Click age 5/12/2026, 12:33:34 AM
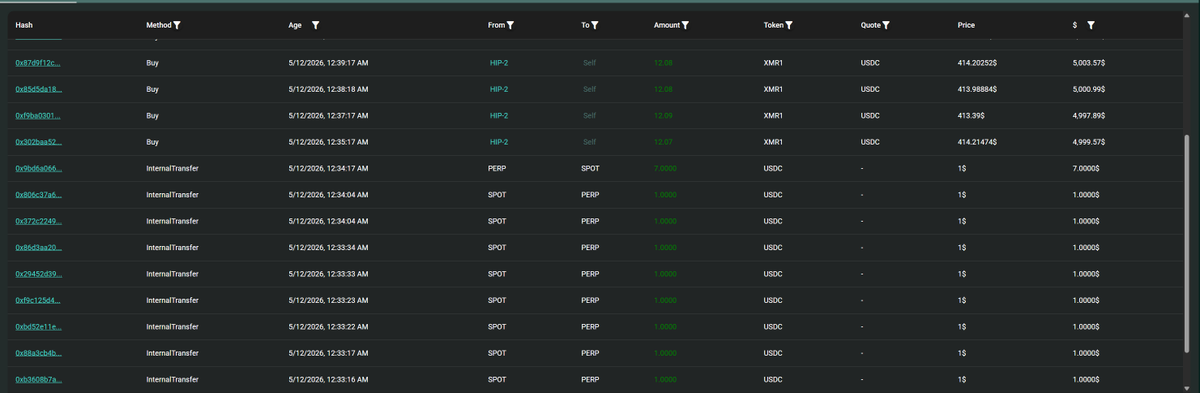The width and height of the screenshot is (1200, 393). click(x=328, y=247)
